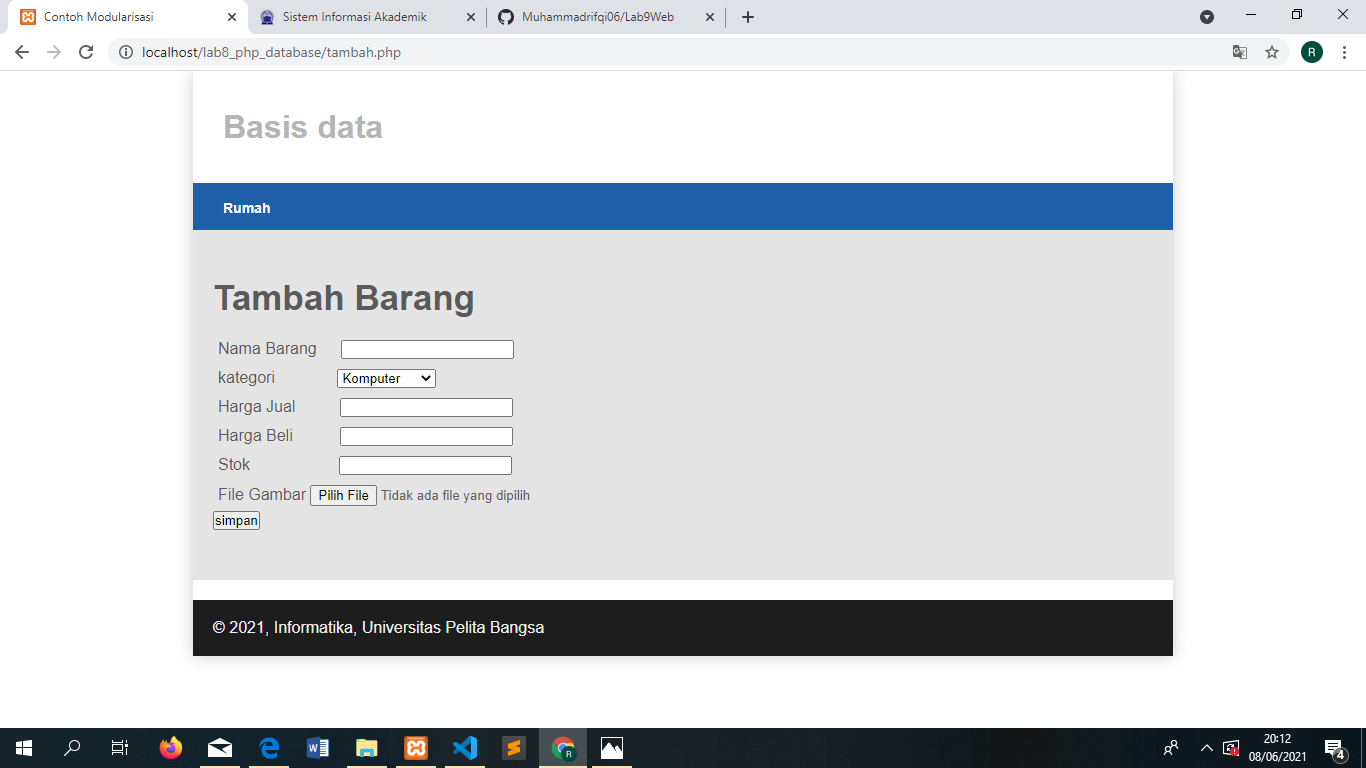
Task: Open the Photos app from the taskbar
Action: (x=611, y=747)
